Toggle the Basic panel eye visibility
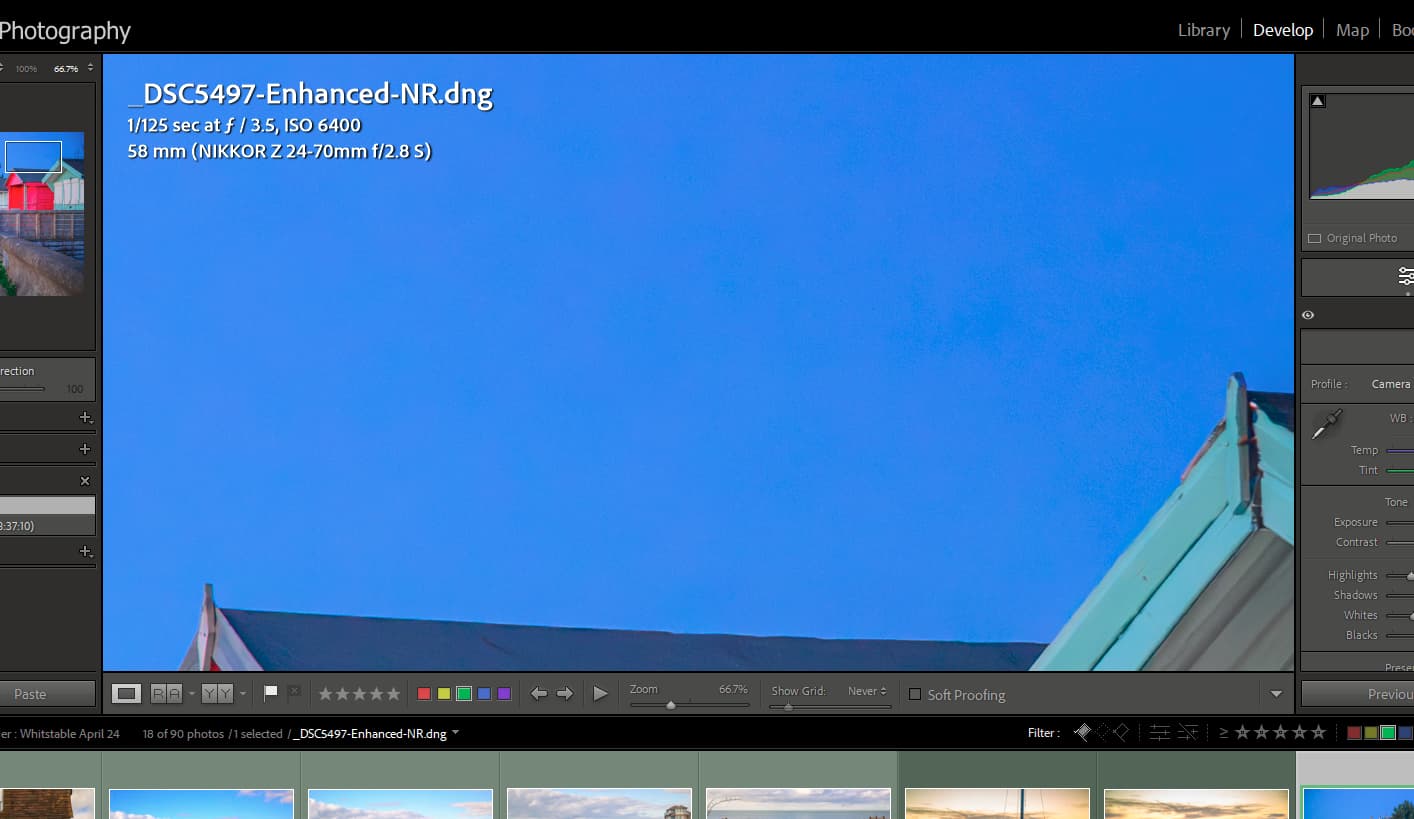The height and width of the screenshot is (819, 1414). click(1308, 315)
